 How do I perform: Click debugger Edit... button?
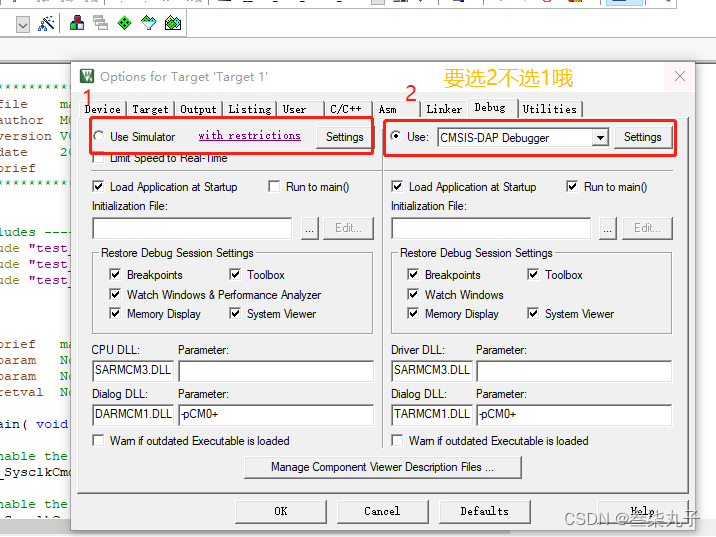(647, 228)
